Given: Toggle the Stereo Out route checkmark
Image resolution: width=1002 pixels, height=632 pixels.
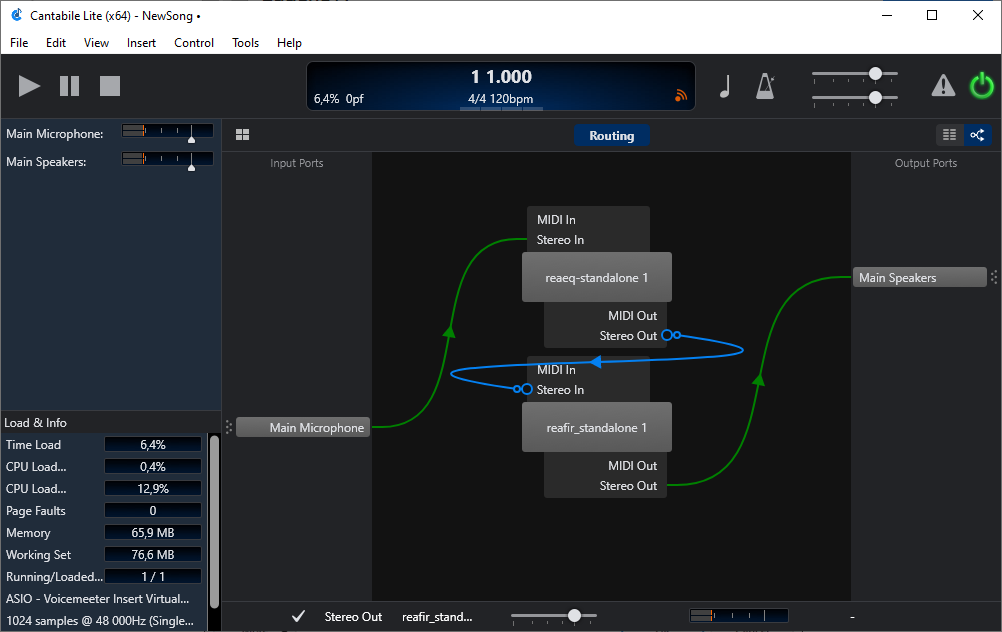Looking at the screenshot, I should tap(298, 616).
